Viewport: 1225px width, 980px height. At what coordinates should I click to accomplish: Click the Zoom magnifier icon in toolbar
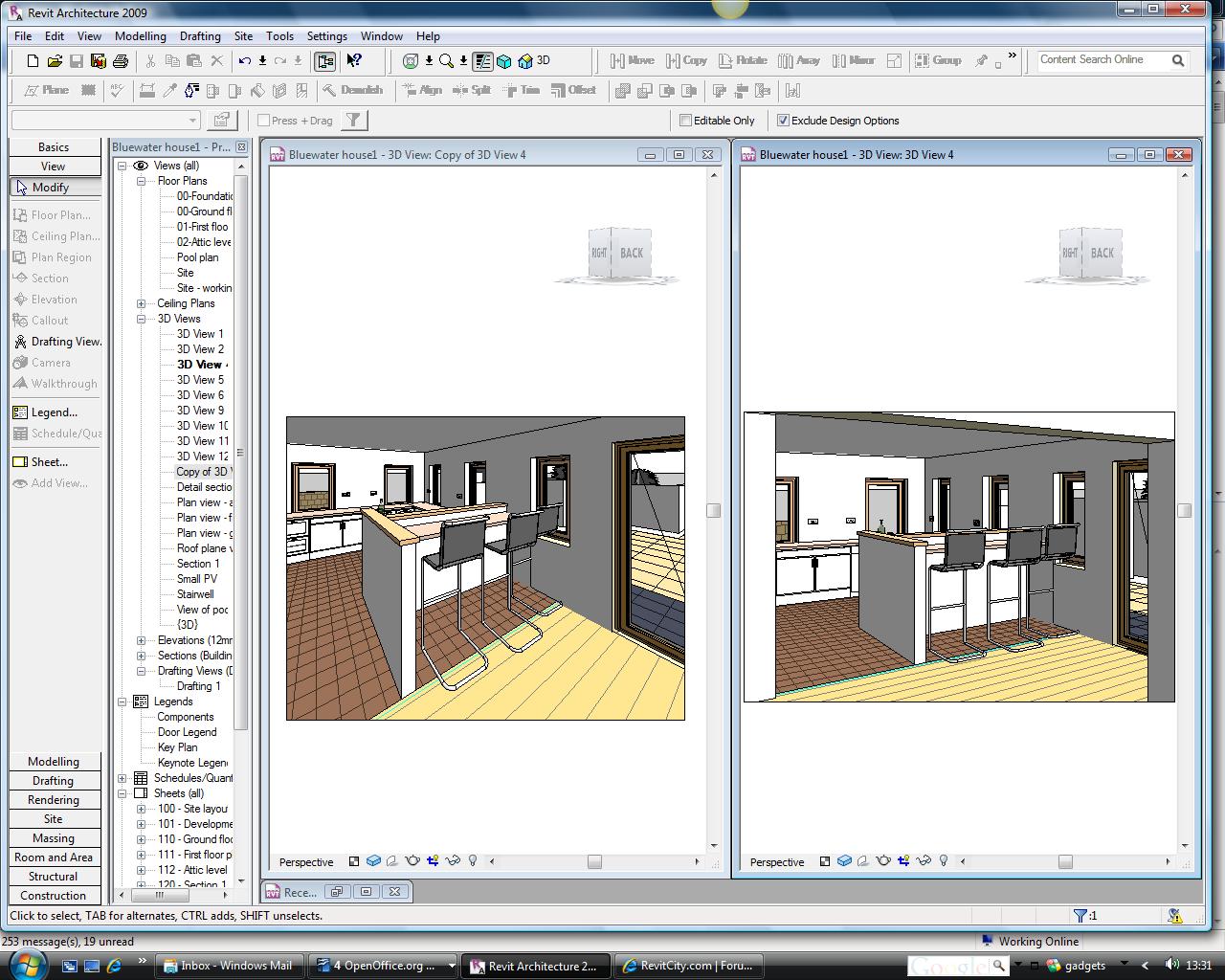(446, 61)
